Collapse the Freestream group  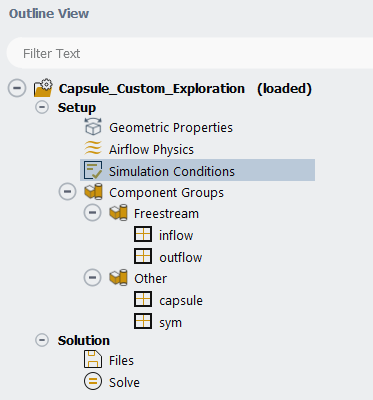92,213
